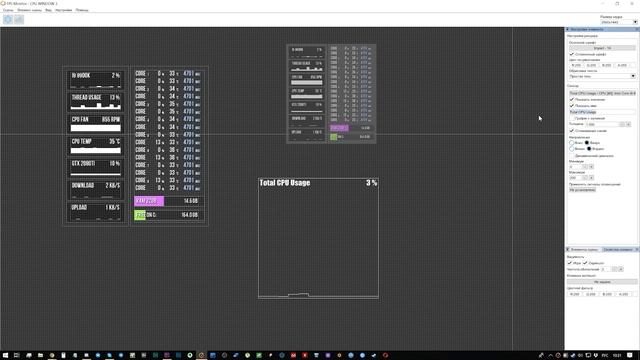Edit the color filter R 255 field
The image size is (640, 360).
pyautogui.click(x=575, y=294)
